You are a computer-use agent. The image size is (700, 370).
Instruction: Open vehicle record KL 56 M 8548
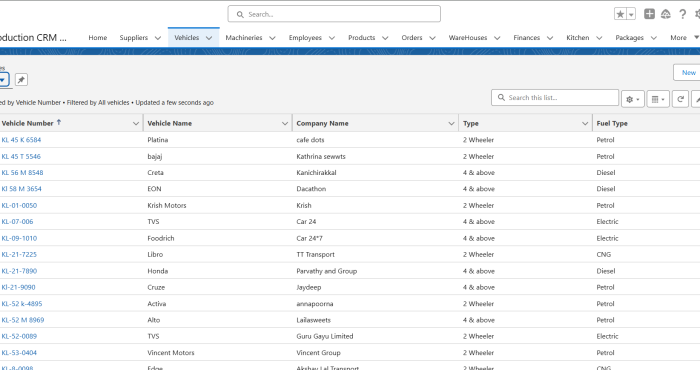(22, 172)
